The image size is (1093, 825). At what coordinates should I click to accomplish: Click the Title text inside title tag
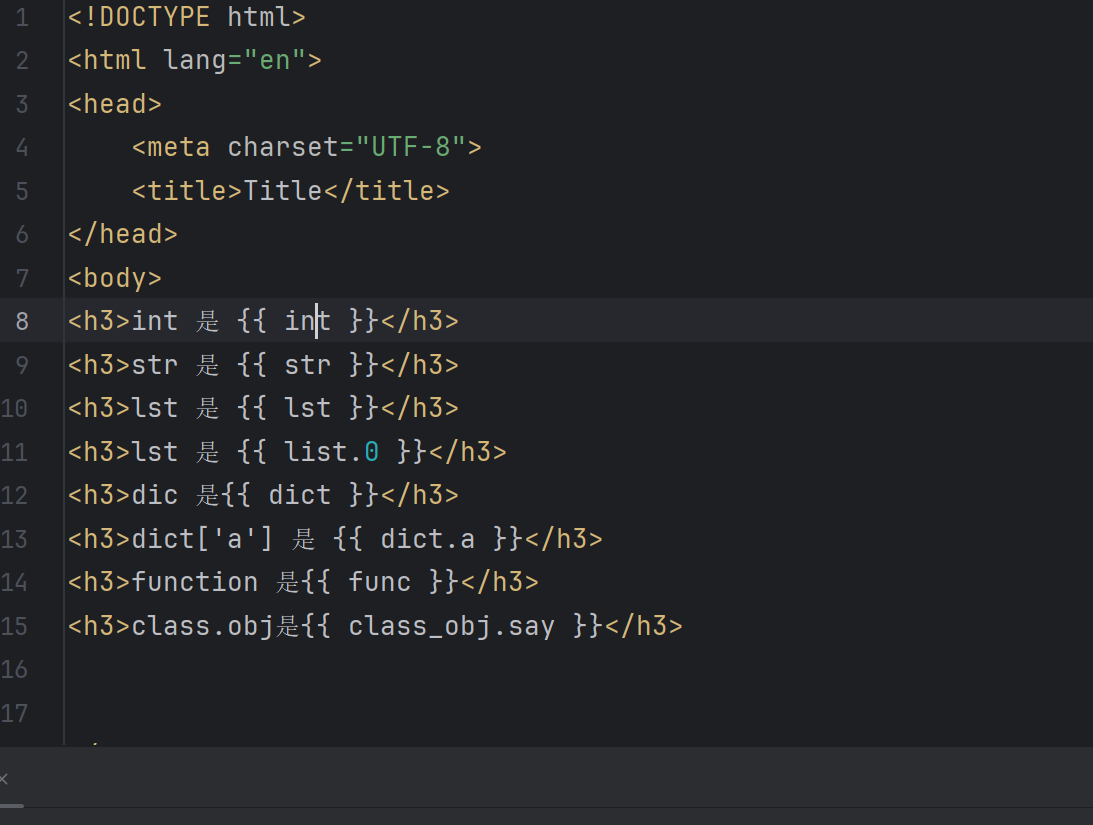283,191
